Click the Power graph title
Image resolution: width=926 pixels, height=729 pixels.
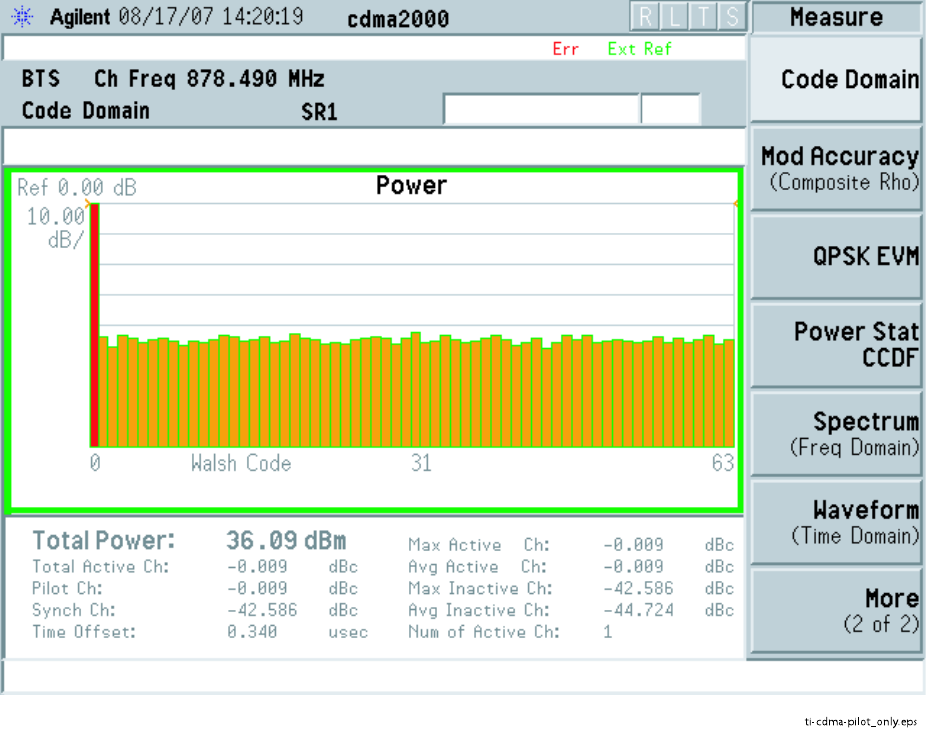pos(412,185)
